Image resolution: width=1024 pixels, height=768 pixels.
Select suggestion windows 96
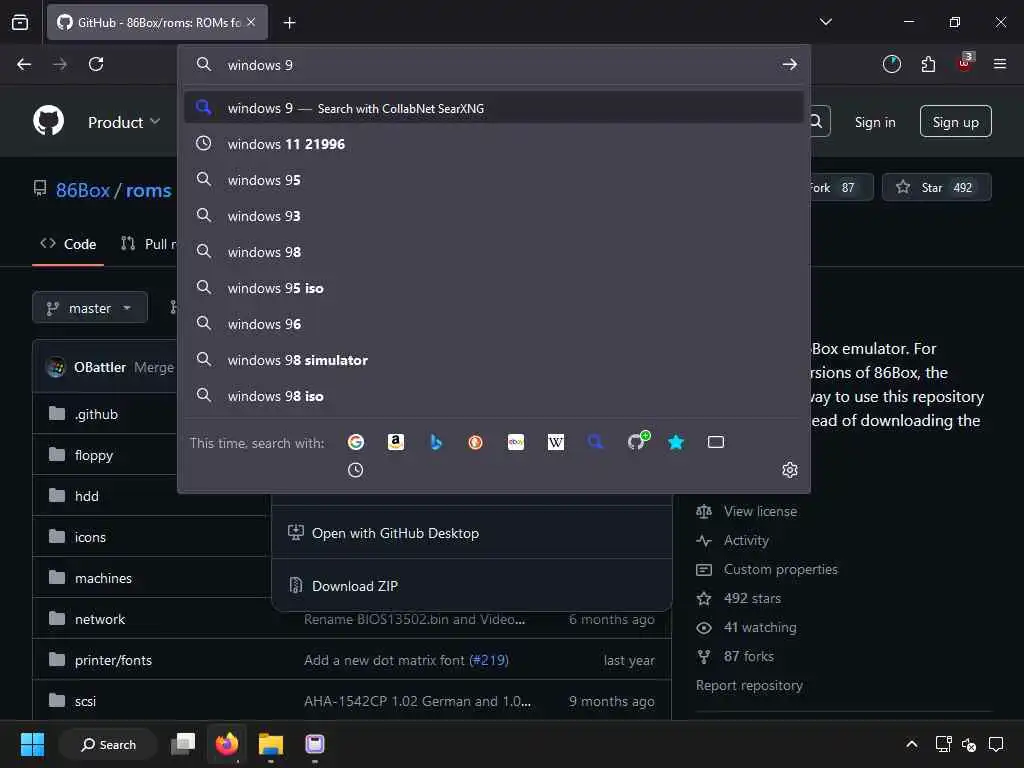point(494,323)
